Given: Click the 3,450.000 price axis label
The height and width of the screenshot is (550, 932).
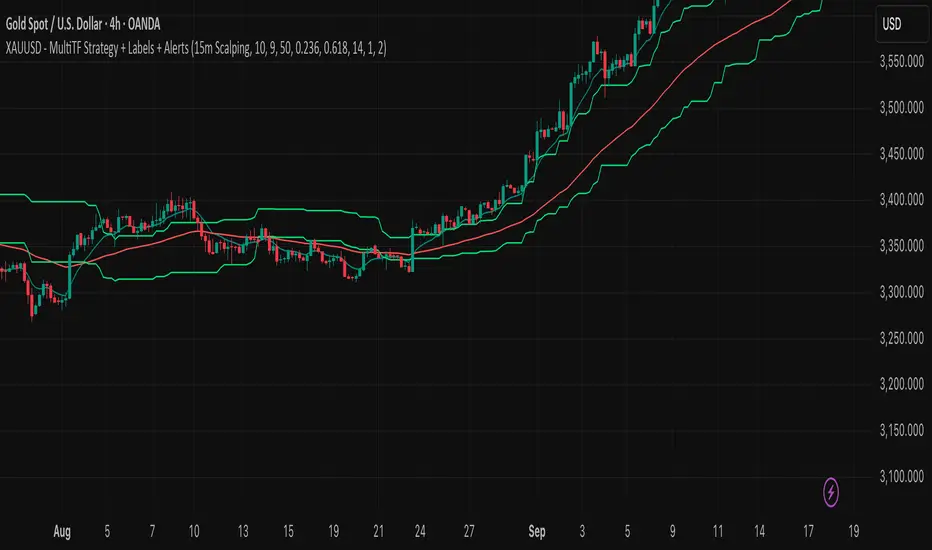Looking at the screenshot, I should pos(902,154).
